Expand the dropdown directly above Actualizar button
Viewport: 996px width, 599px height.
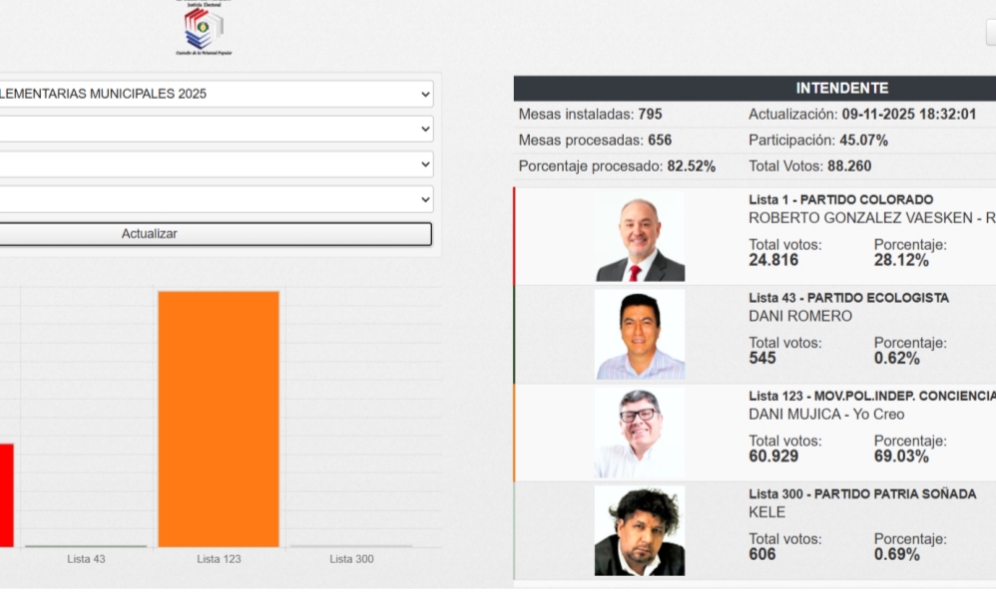(215, 199)
